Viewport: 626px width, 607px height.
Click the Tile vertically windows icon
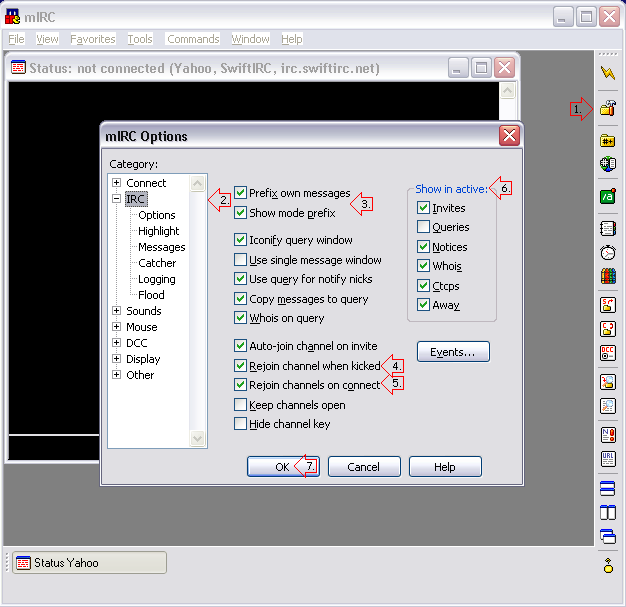tap(608, 512)
